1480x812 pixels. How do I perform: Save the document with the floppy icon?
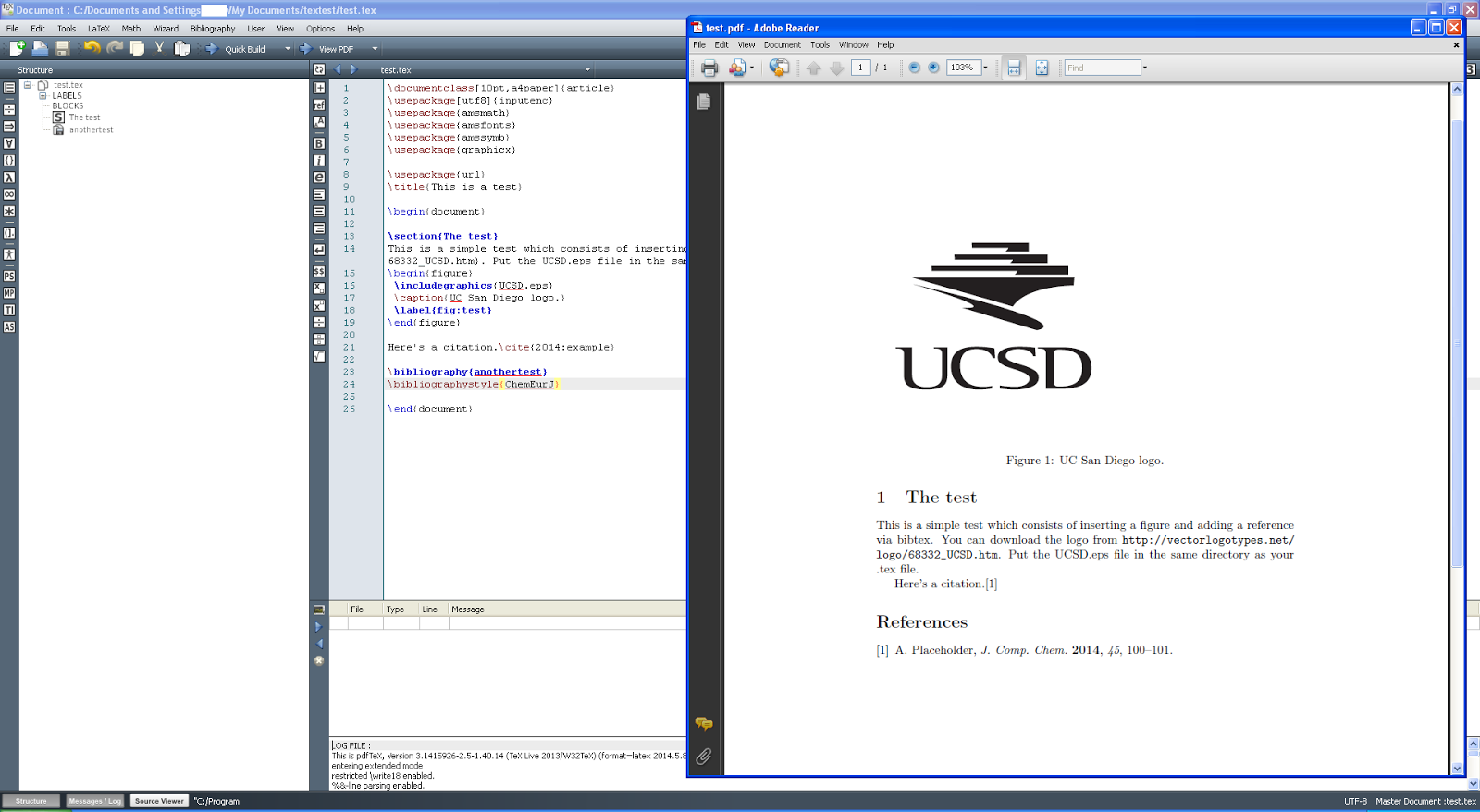tap(63, 48)
